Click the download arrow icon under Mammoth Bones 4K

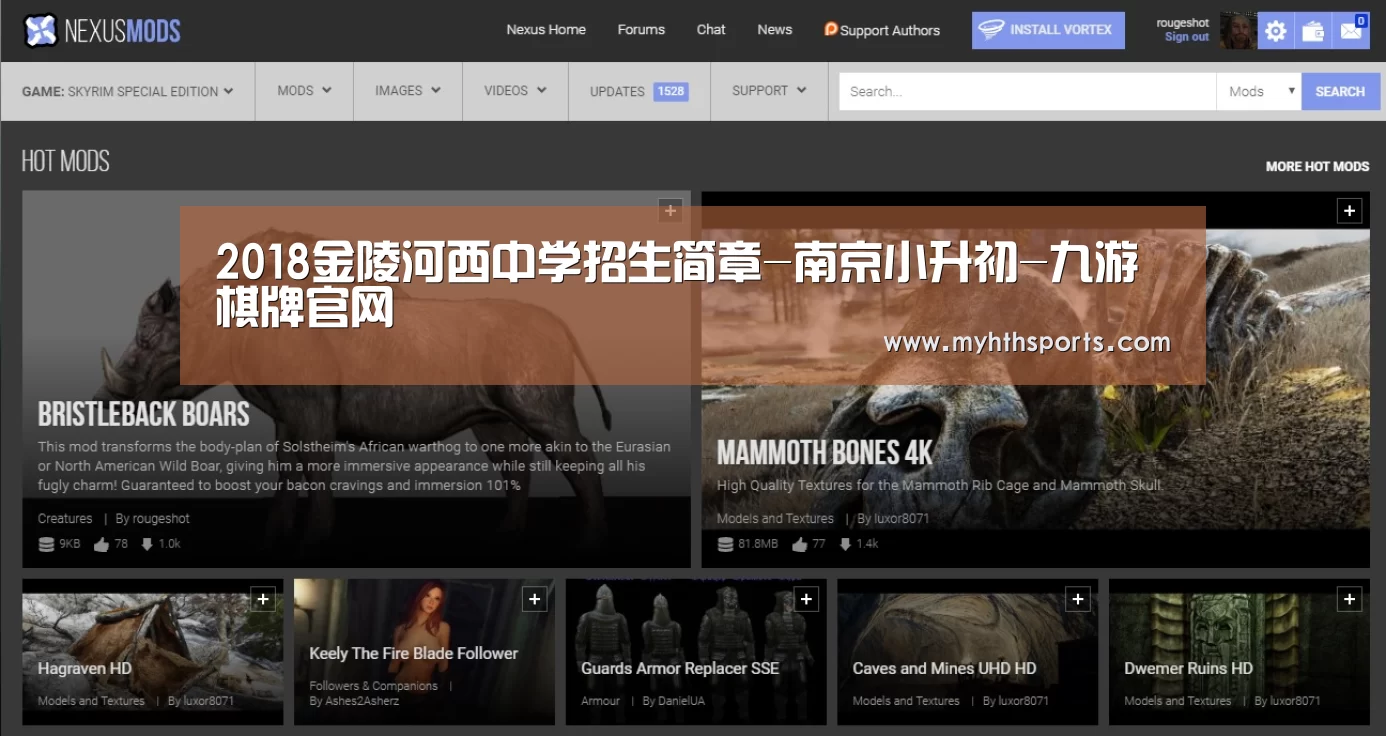(x=845, y=545)
